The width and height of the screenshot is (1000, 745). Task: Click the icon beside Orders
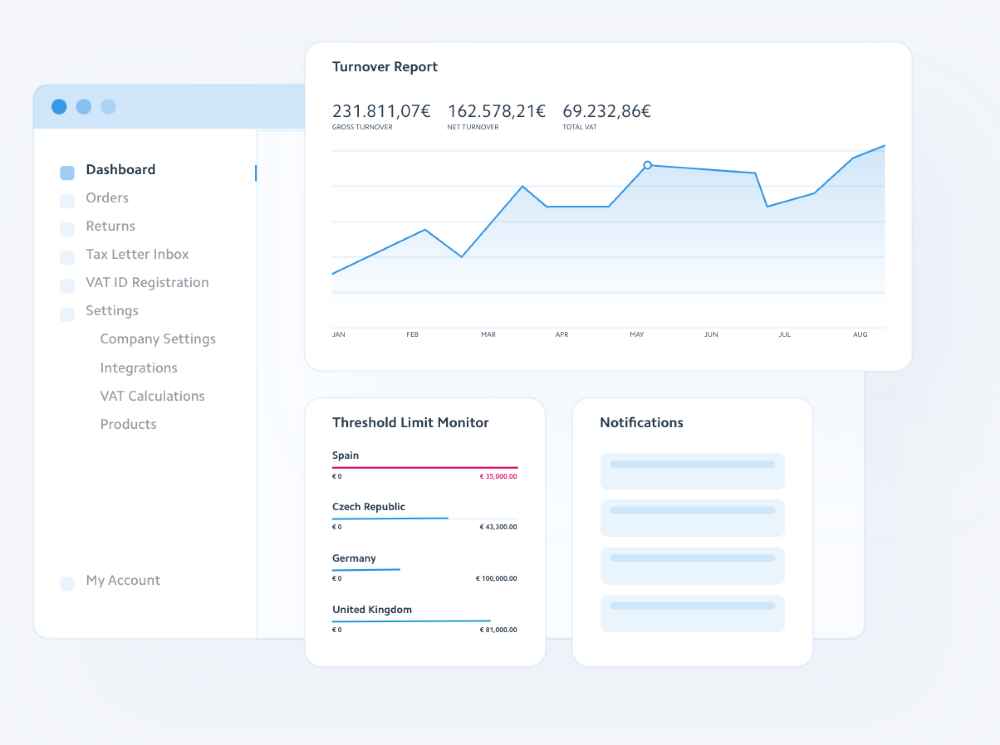67,201
